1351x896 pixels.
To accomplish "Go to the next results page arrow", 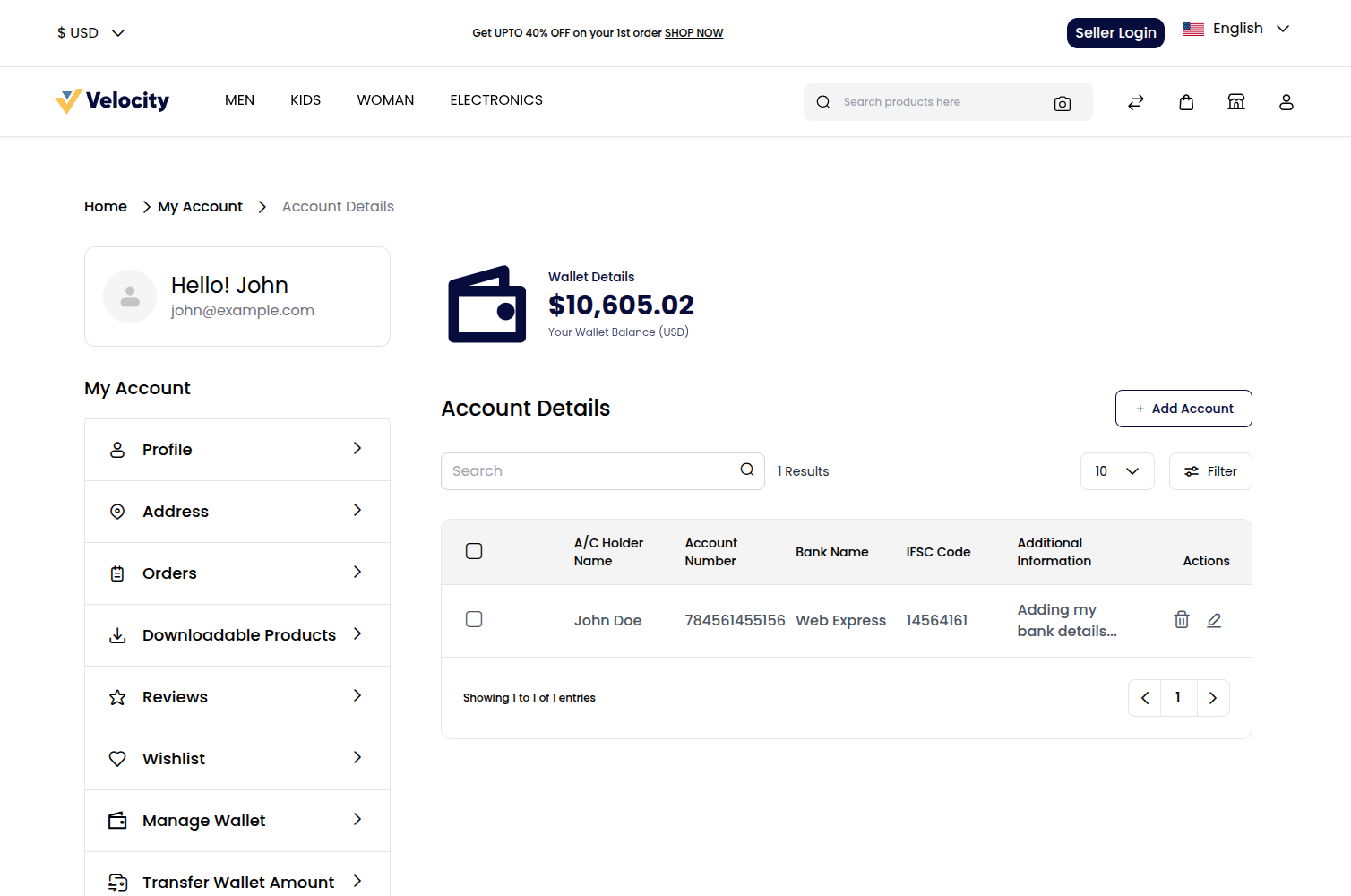I will 1213,697.
